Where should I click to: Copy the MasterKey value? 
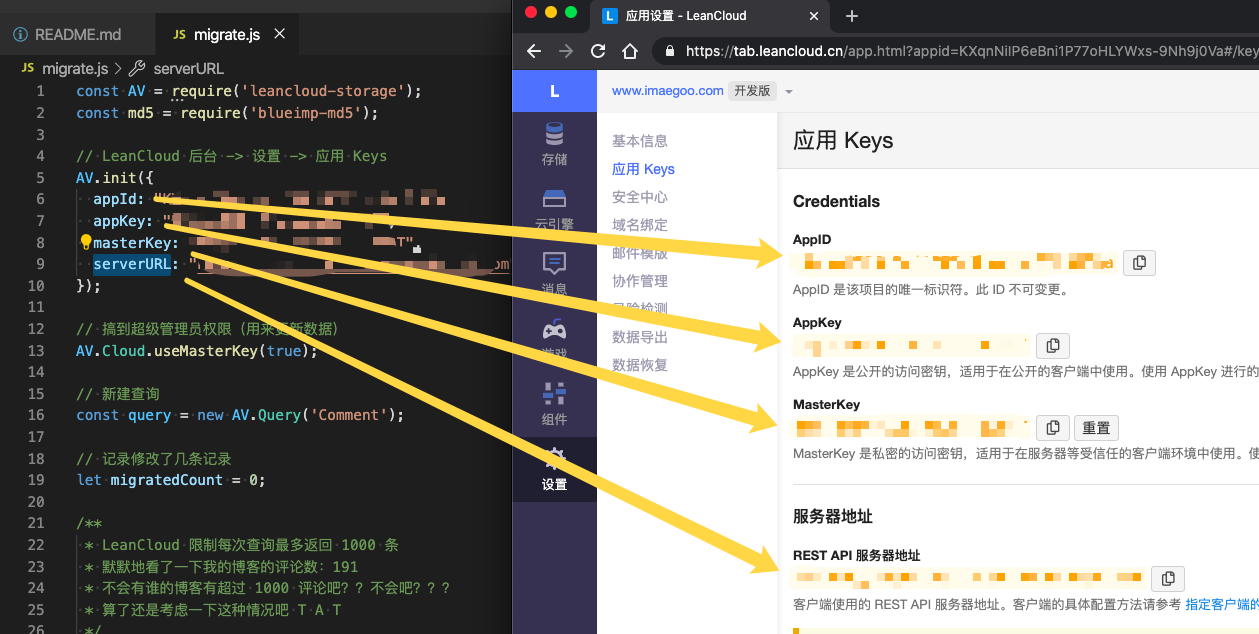click(1053, 428)
